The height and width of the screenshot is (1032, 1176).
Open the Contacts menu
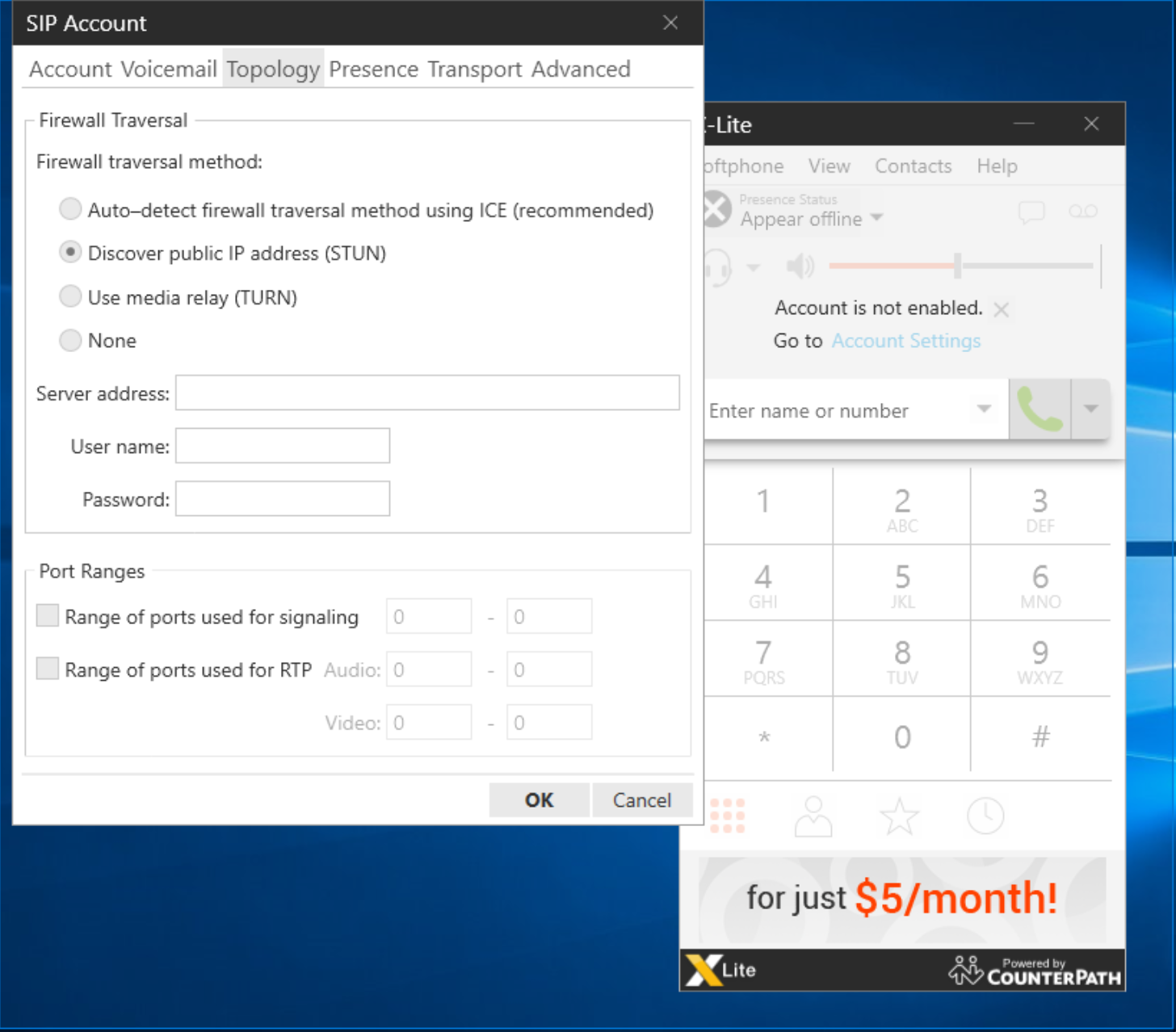coord(913,166)
